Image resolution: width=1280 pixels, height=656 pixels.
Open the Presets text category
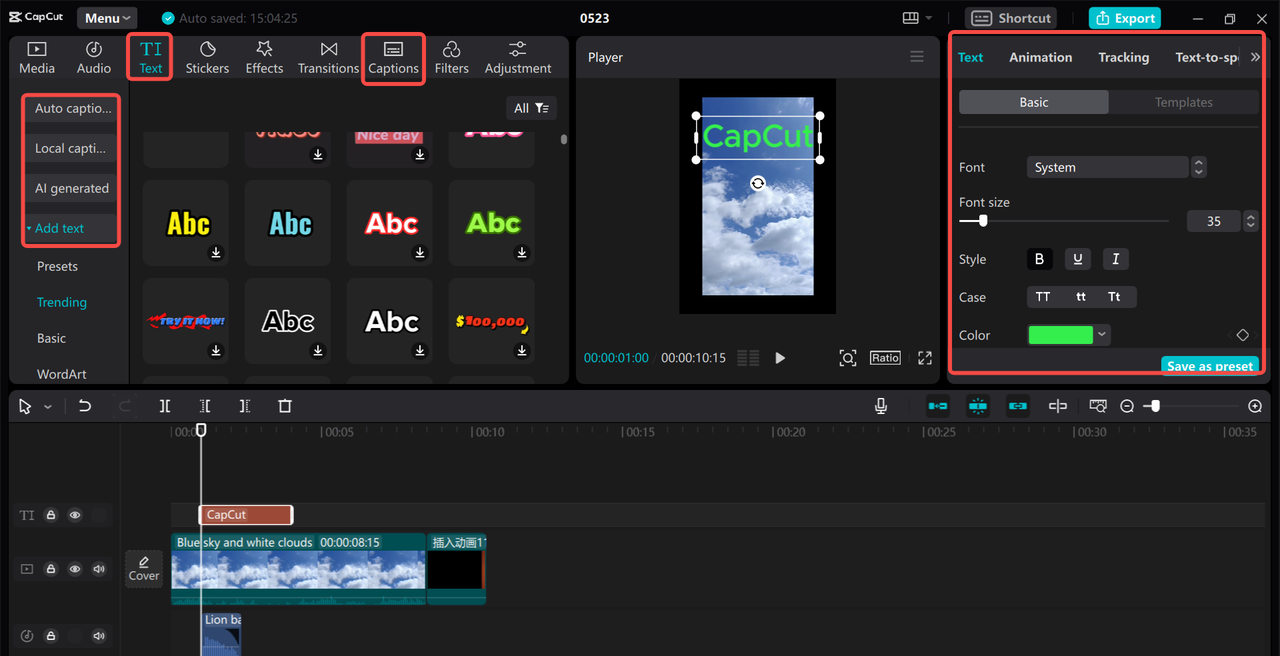click(57, 266)
